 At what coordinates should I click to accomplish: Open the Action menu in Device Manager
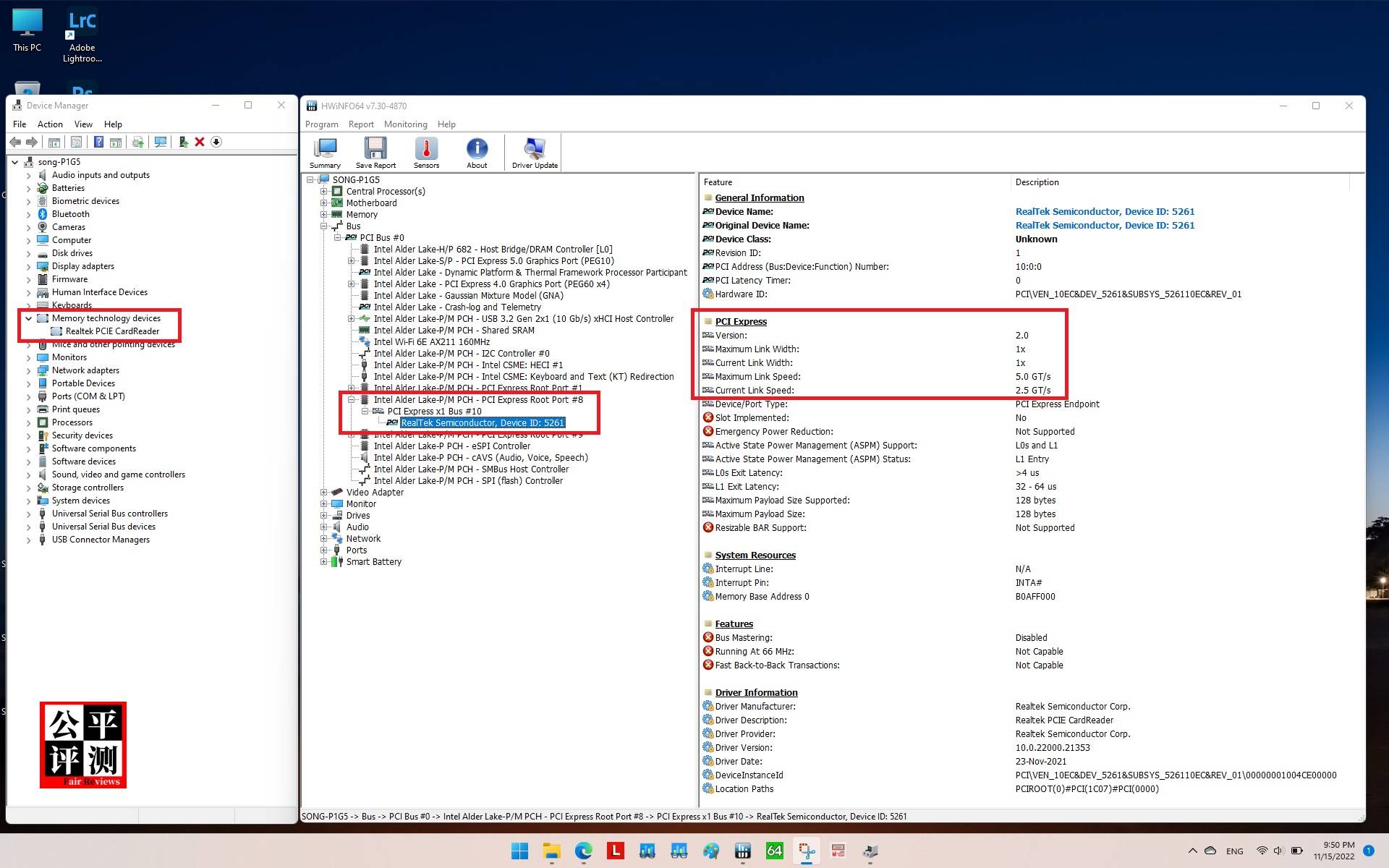tap(50, 124)
